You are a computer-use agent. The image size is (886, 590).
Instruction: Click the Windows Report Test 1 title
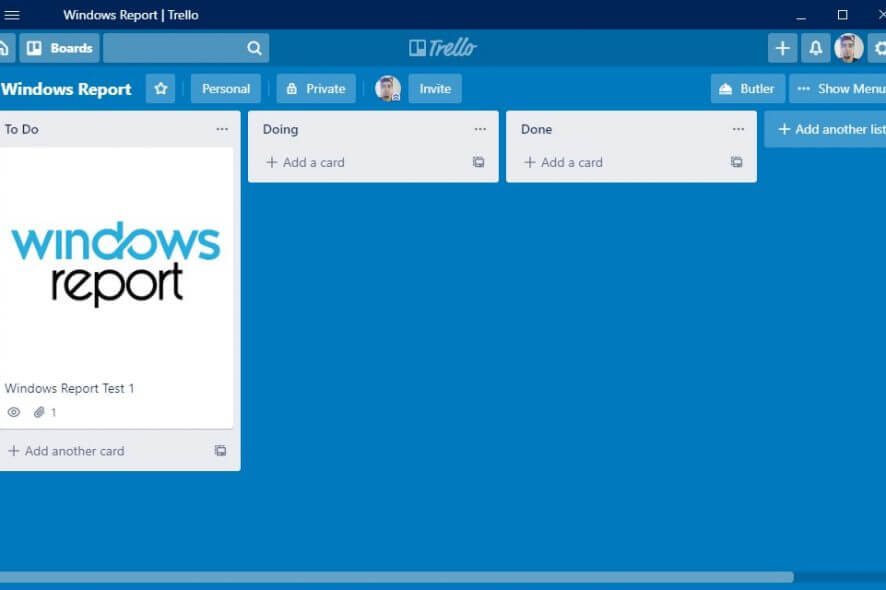(x=70, y=389)
